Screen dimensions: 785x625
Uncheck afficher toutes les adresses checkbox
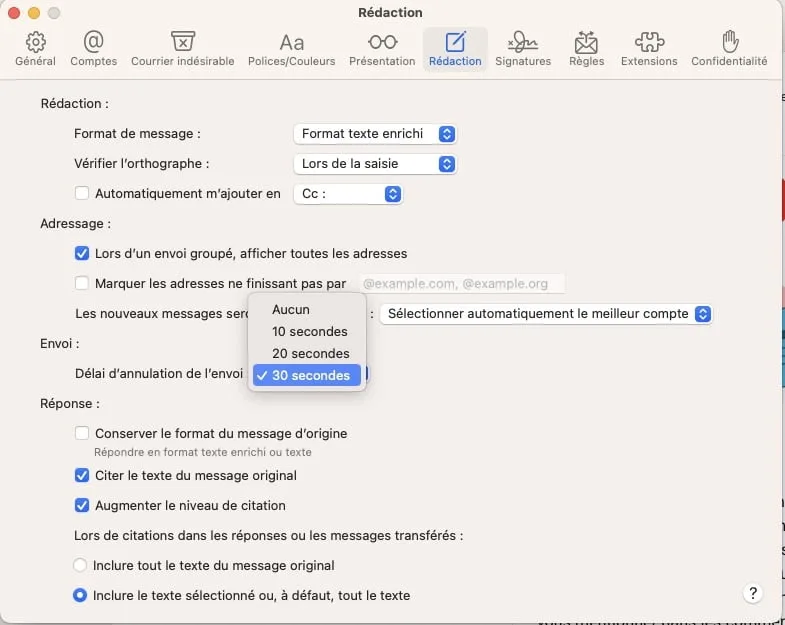[82, 253]
